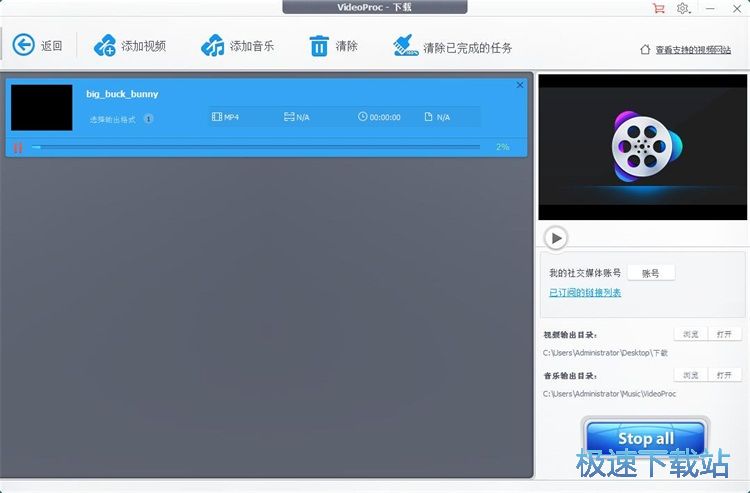Click the duration clock icon 00:00:00

[x=362, y=117]
